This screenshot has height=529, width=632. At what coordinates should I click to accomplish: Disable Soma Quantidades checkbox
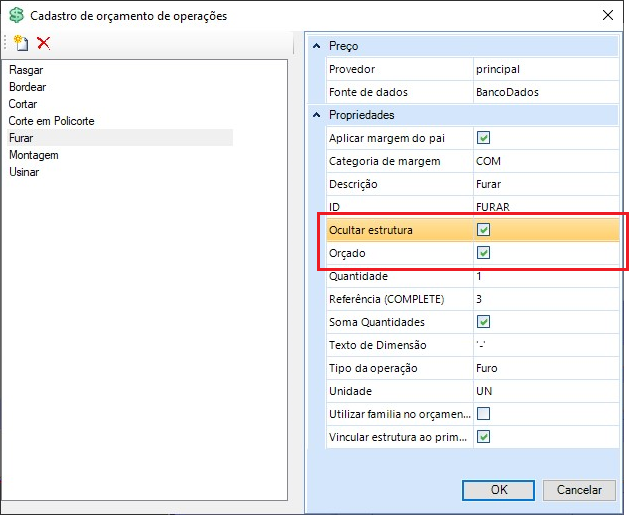point(483,322)
